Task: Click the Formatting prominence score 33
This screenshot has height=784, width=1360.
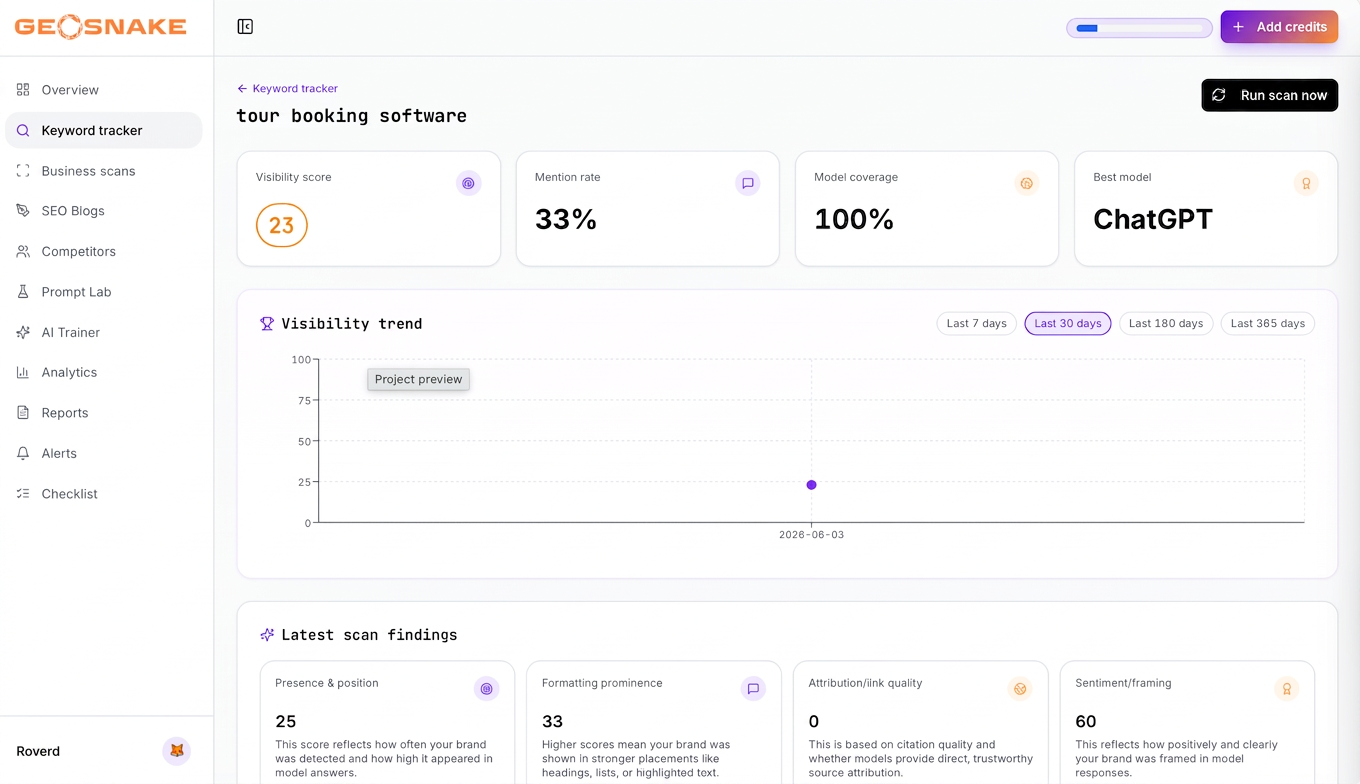Action: [x=553, y=721]
